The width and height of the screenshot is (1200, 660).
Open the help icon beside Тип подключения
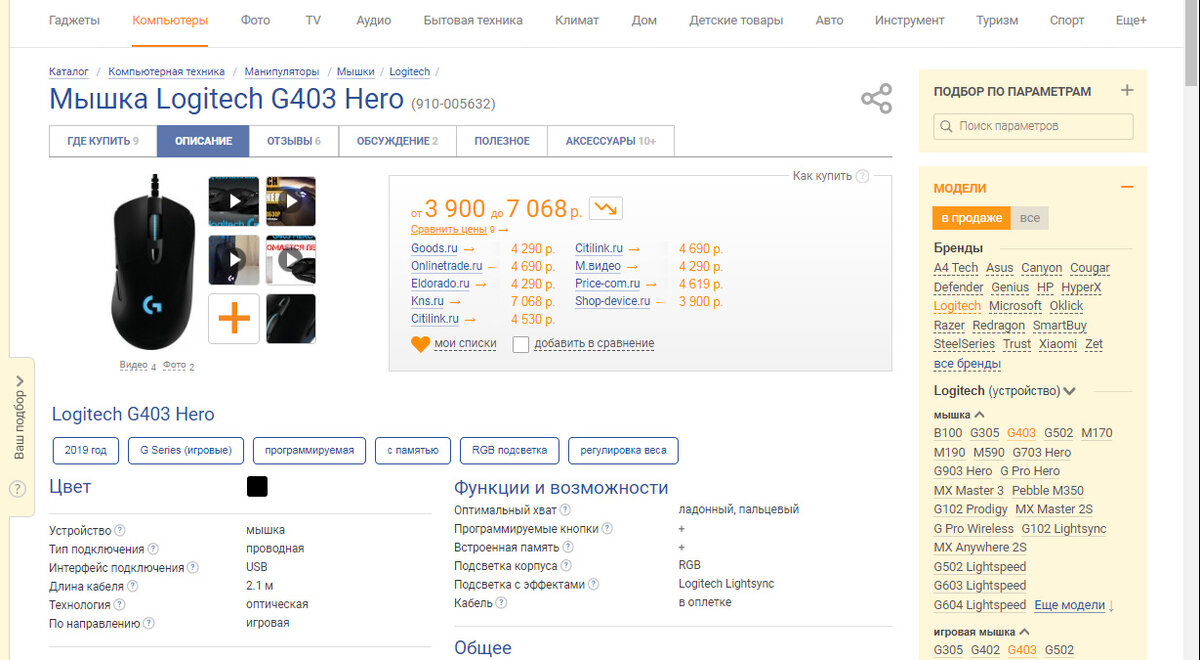click(153, 549)
